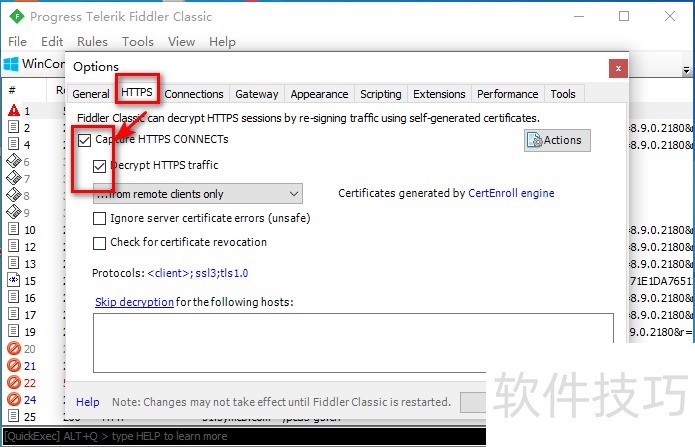Viewport: 695px width, 447px height.
Task: Select session 6 tunnel icon
Action: coord(14,161)
